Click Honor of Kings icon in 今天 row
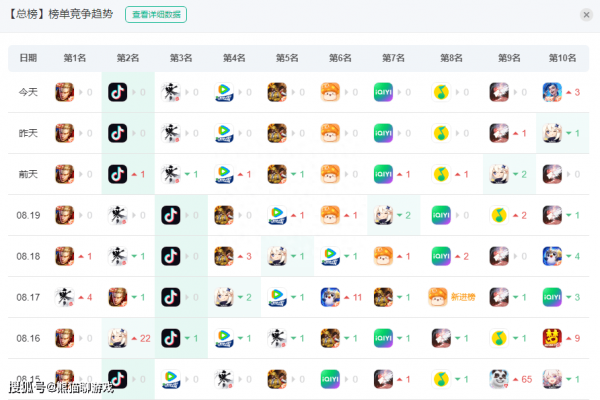600x400 pixels. (x=65, y=92)
